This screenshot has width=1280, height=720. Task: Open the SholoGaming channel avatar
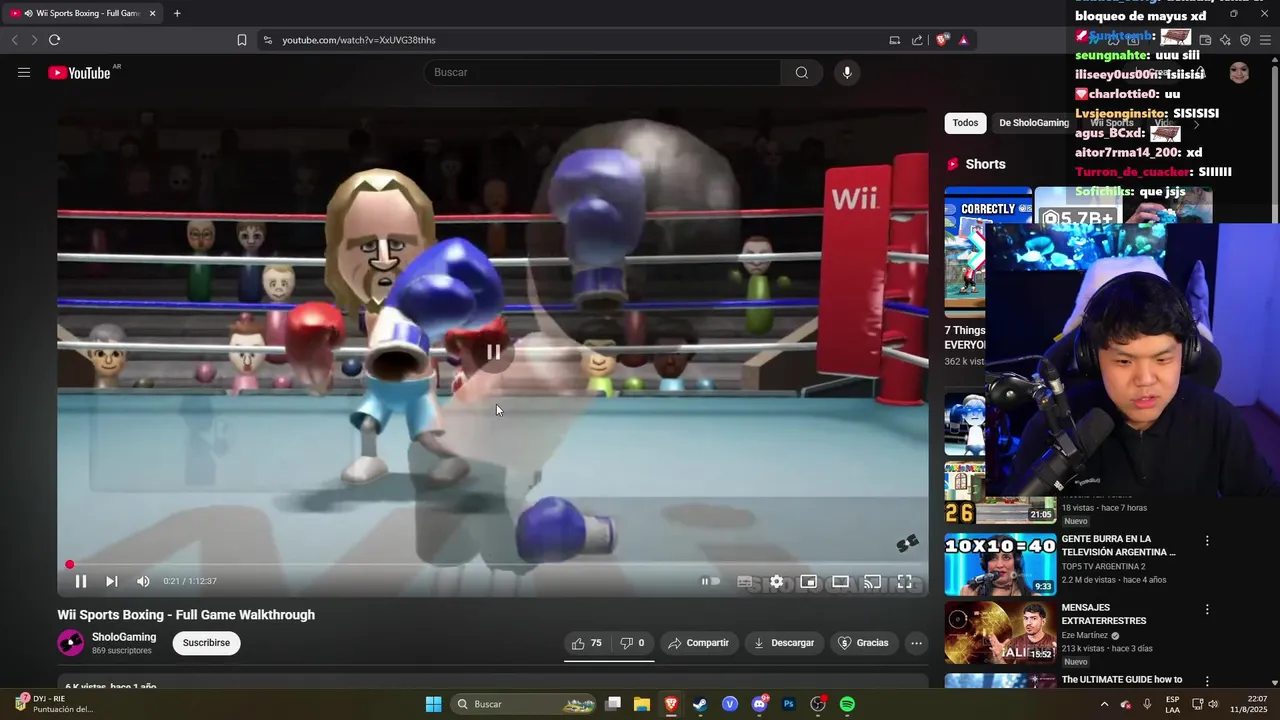70,643
